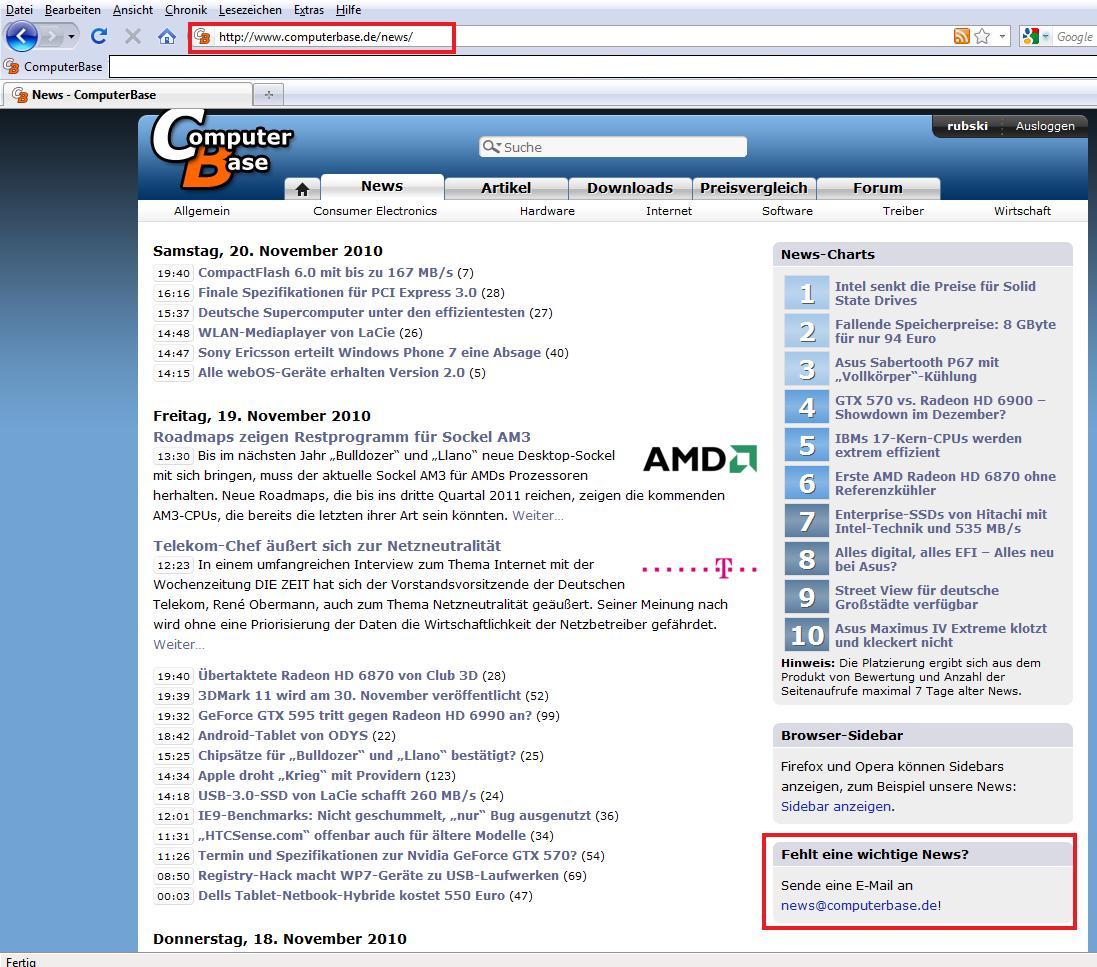Open the Ansicht menu
The image size is (1097, 967).
[x=133, y=10]
